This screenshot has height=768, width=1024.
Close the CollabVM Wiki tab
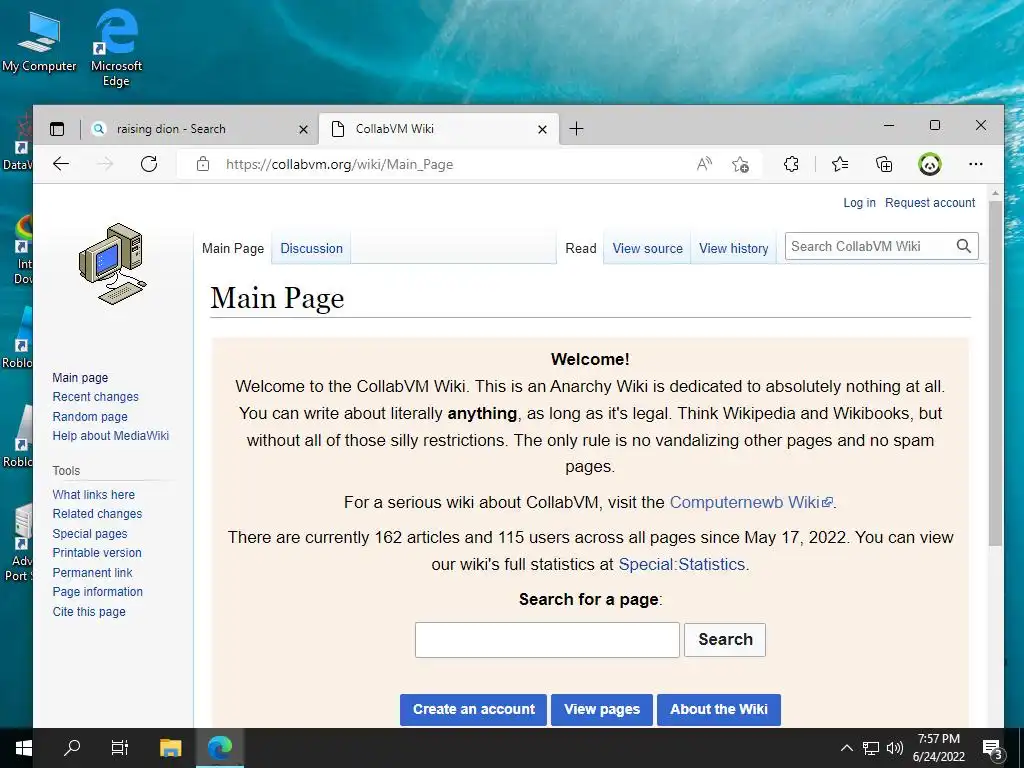pyautogui.click(x=542, y=129)
